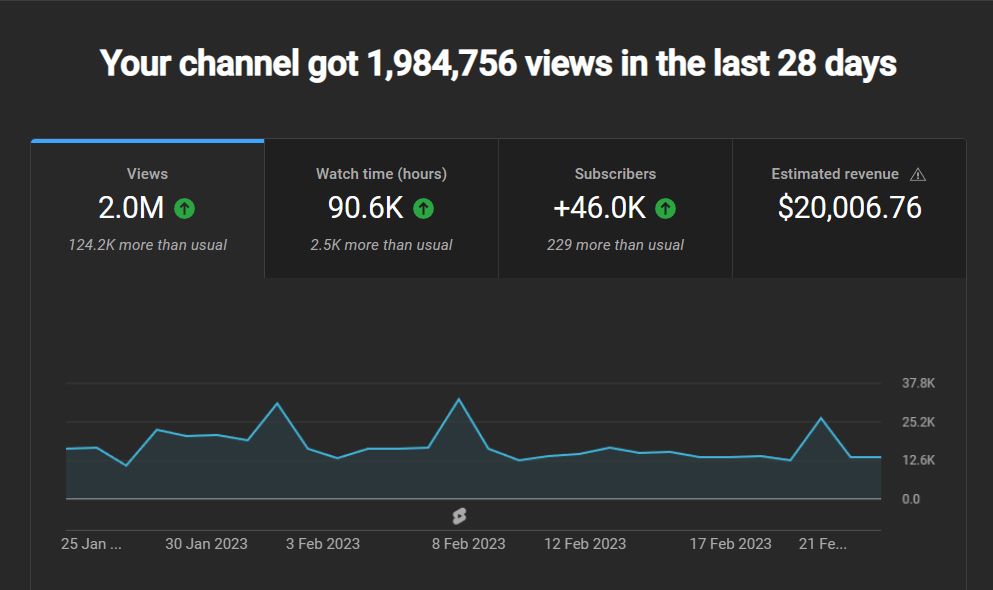Click the chart's highest peak before 8 Feb
This screenshot has height=590, width=993.
pyautogui.click(x=458, y=400)
